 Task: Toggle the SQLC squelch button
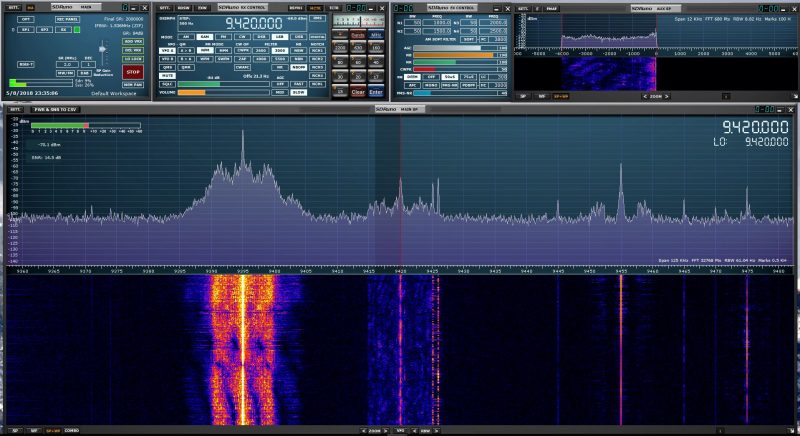click(x=167, y=84)
